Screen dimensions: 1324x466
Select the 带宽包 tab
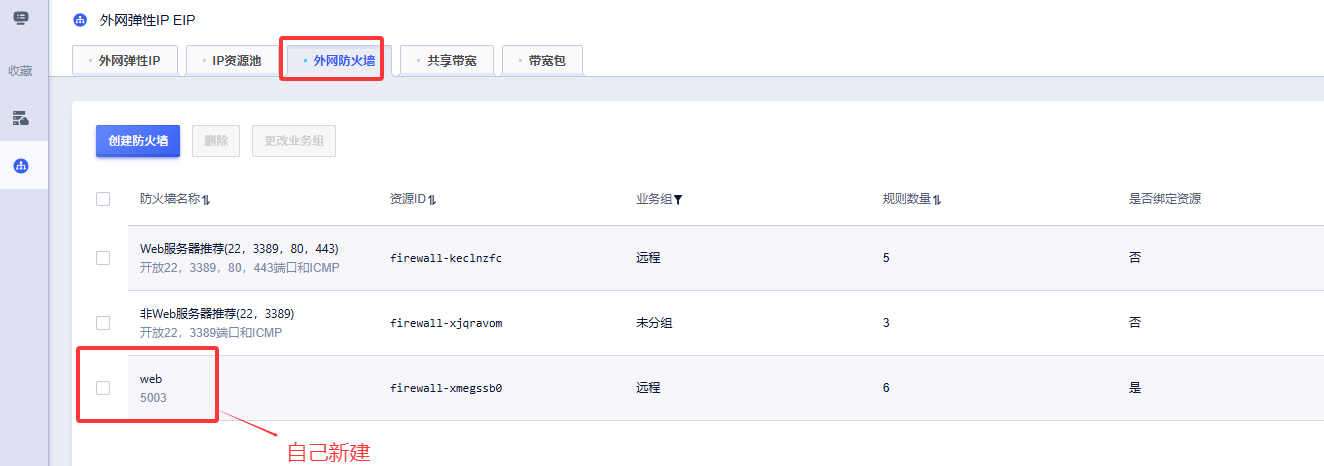[x=543, y=61]
